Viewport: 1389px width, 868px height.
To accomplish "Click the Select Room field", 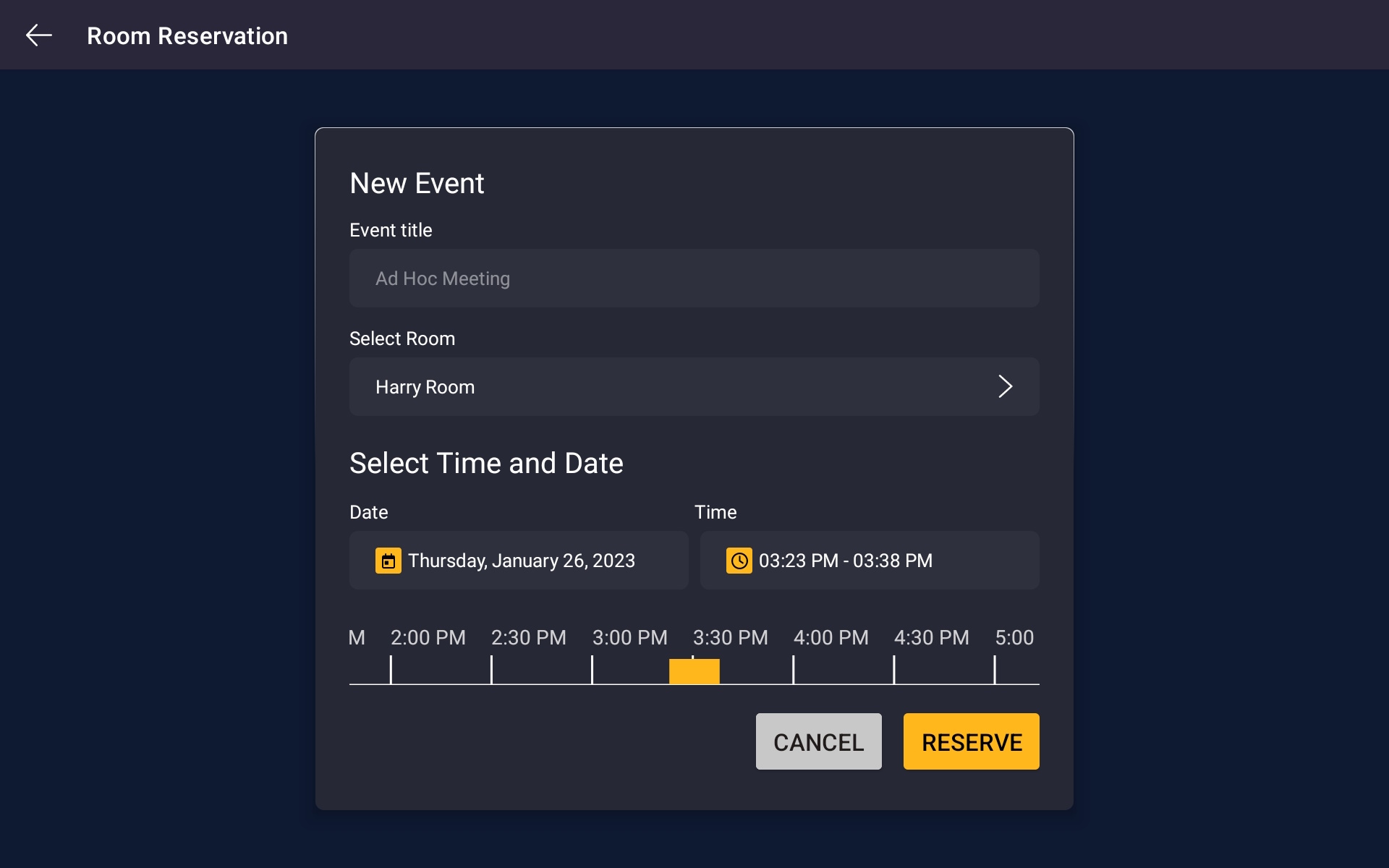I will 694,386.
